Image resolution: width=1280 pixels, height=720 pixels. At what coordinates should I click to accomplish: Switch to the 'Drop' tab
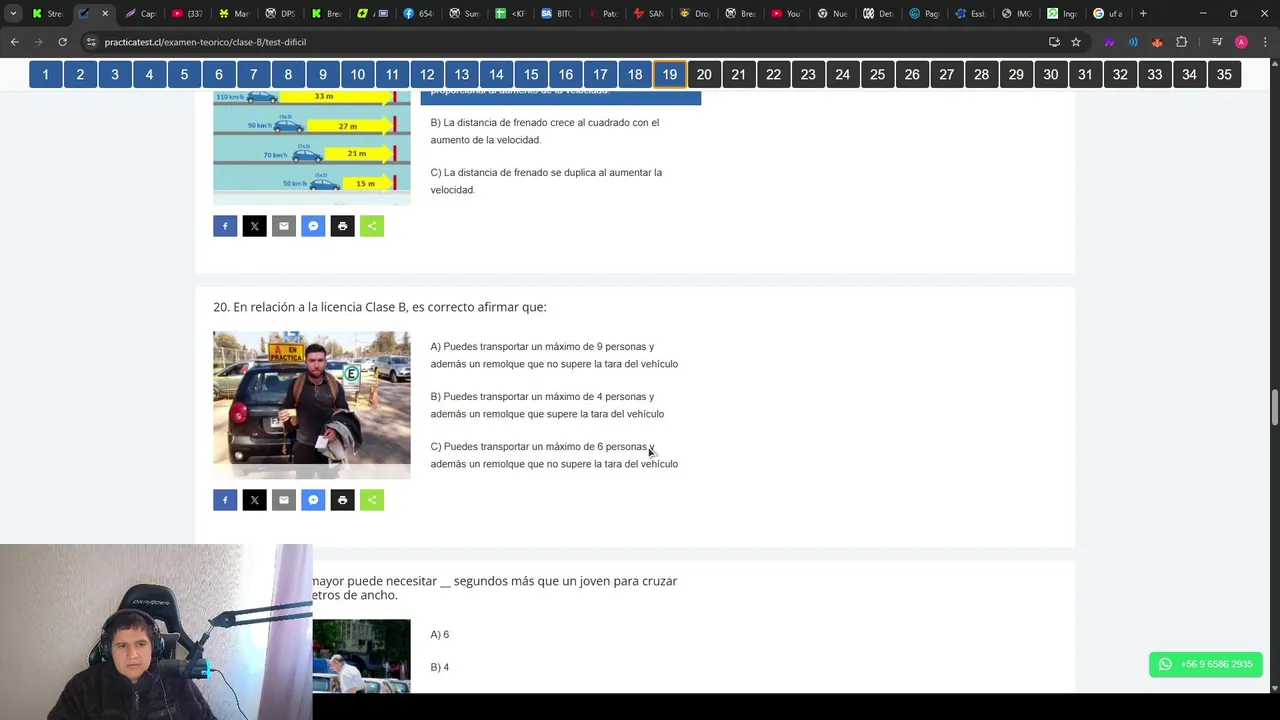pyautogui.click(x=694, y=14)
